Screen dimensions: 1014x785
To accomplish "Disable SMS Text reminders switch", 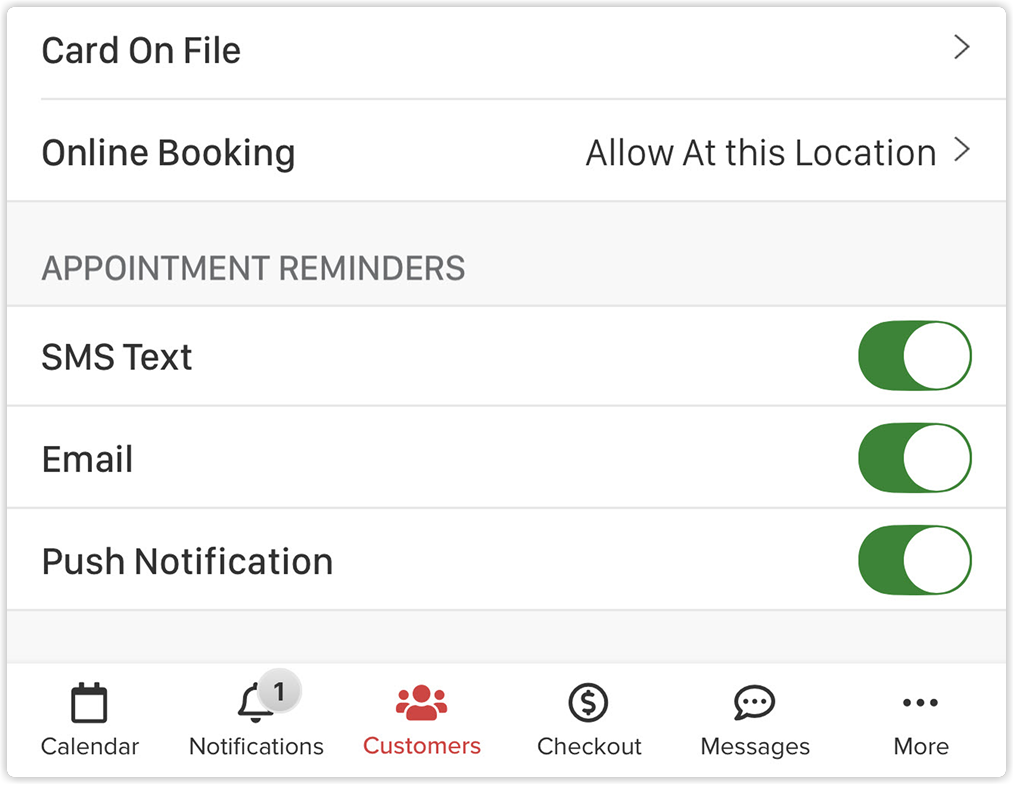I will click(x=915, y=356).
